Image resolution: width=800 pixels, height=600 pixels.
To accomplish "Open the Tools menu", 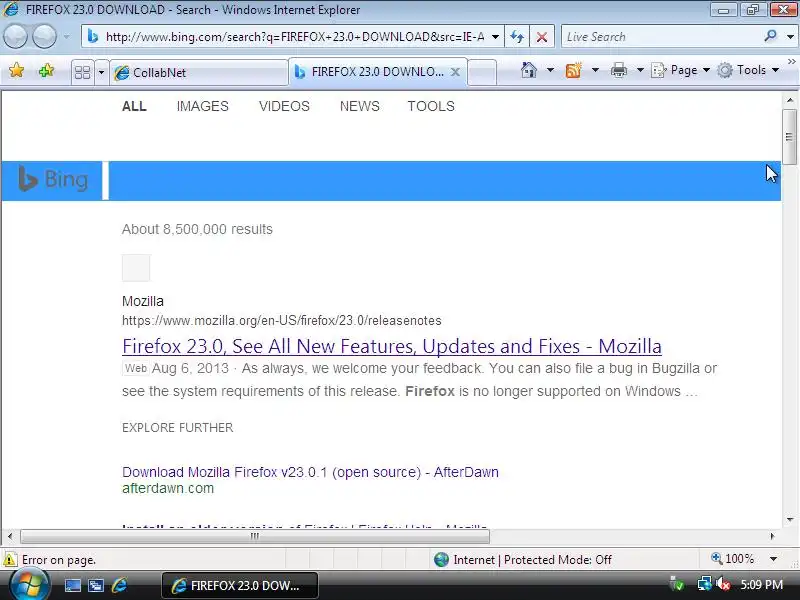I will (x=748, y=70).
